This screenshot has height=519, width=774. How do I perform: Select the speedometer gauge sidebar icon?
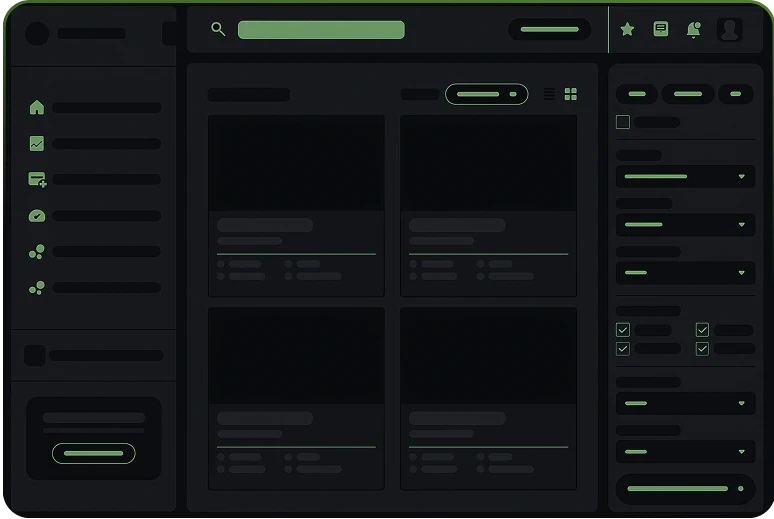pos(37,216)
